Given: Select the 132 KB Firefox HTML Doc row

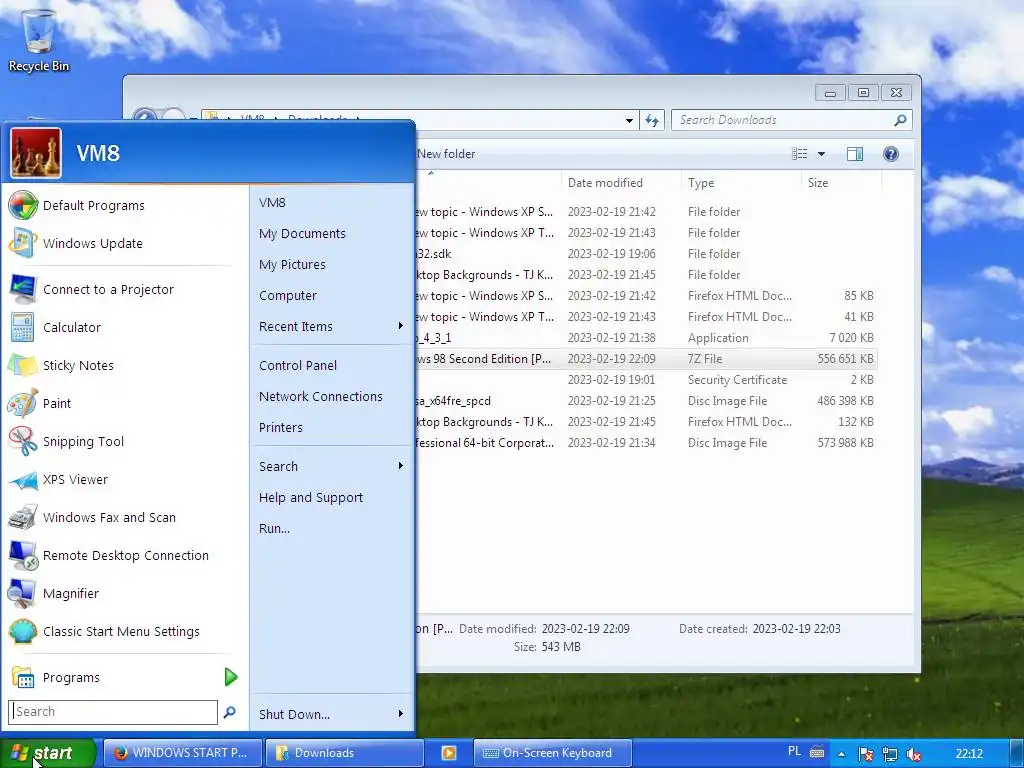Looking at the screenshot, I should (647, 422).
